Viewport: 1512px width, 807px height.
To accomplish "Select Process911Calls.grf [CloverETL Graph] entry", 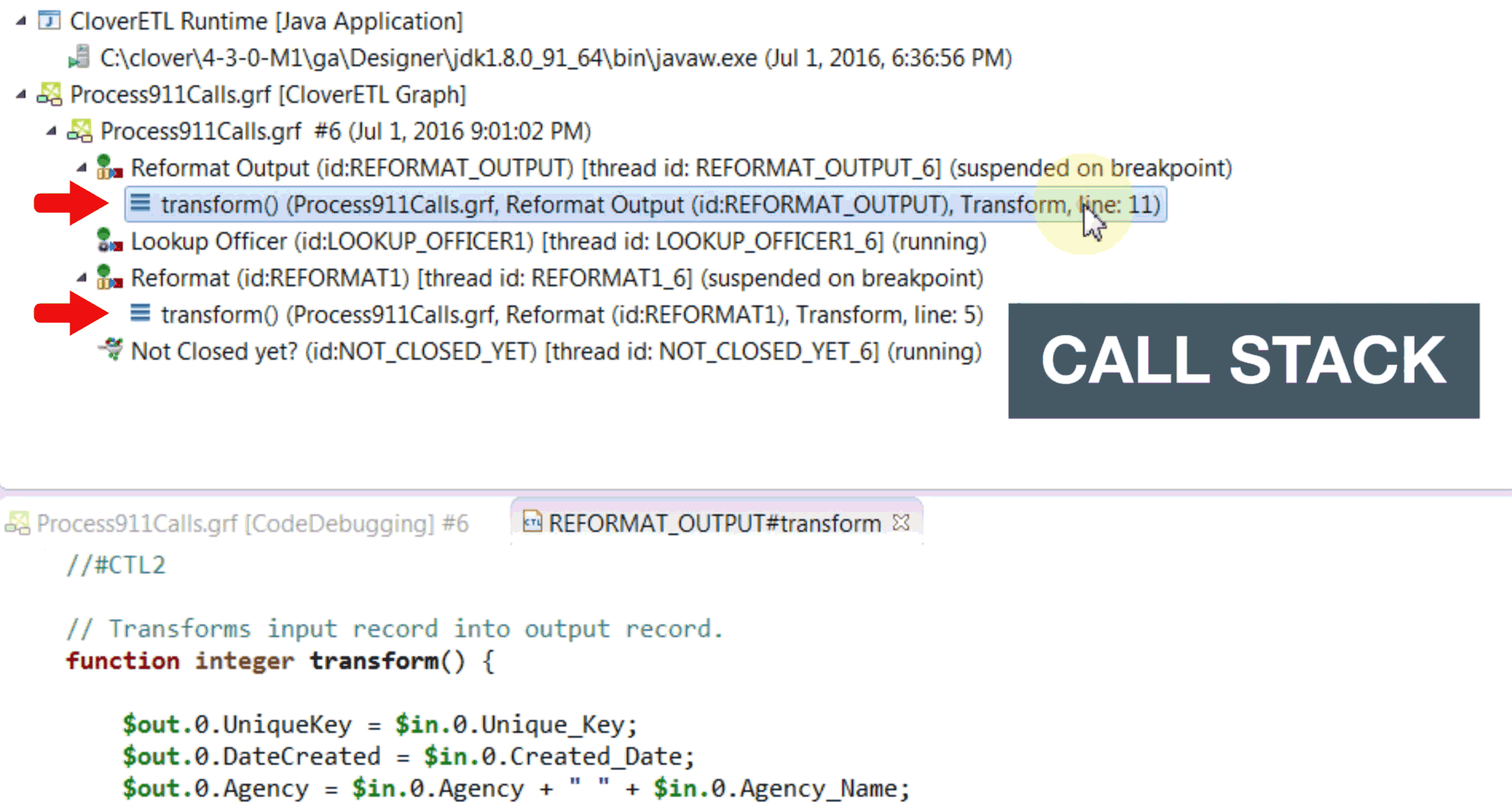I will (268, 95).
